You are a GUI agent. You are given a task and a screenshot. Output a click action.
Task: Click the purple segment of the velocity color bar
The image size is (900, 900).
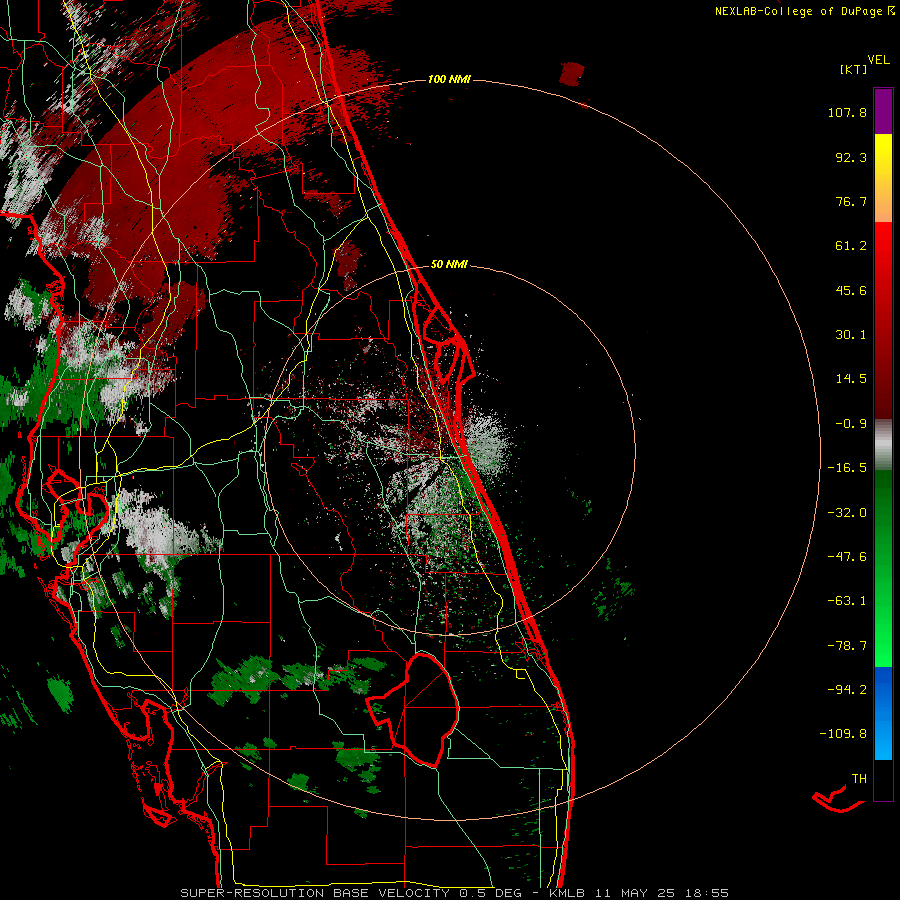click(x=883, y=111)
